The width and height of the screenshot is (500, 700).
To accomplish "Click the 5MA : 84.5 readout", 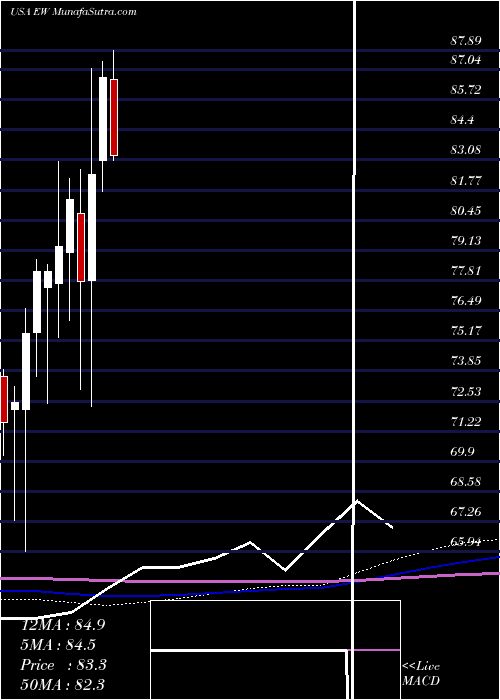I will coord(58,645).
